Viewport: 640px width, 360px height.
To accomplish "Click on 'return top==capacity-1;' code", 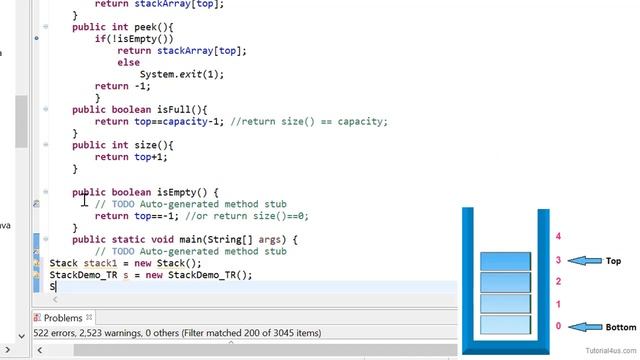I will [159, 122].
